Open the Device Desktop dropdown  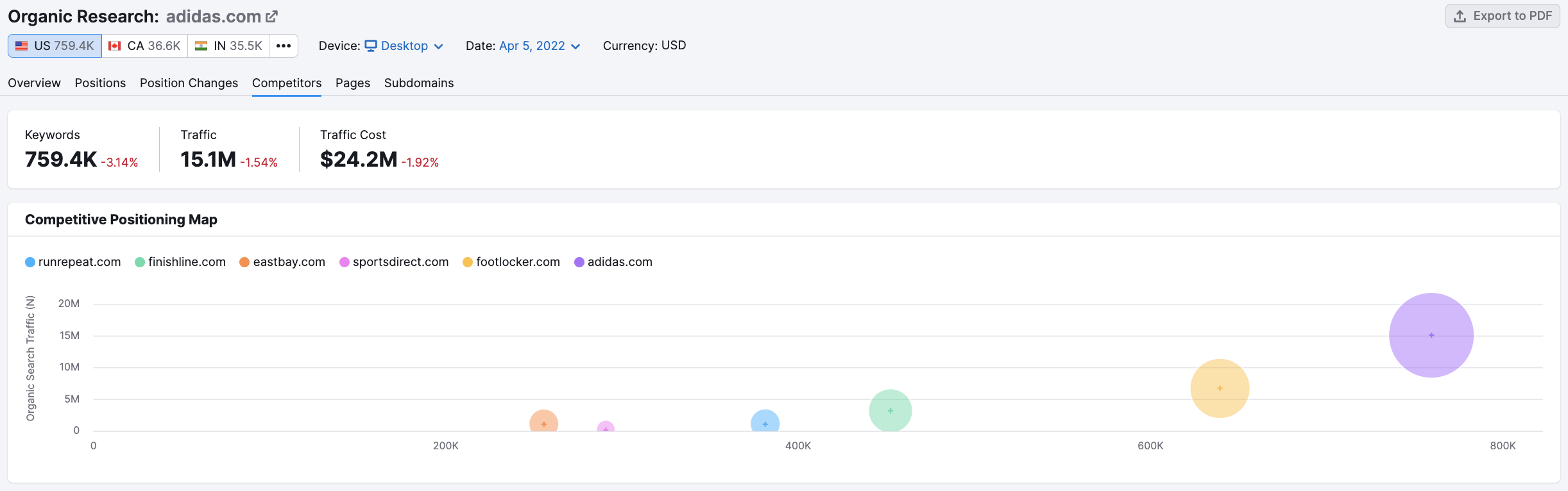404,46
